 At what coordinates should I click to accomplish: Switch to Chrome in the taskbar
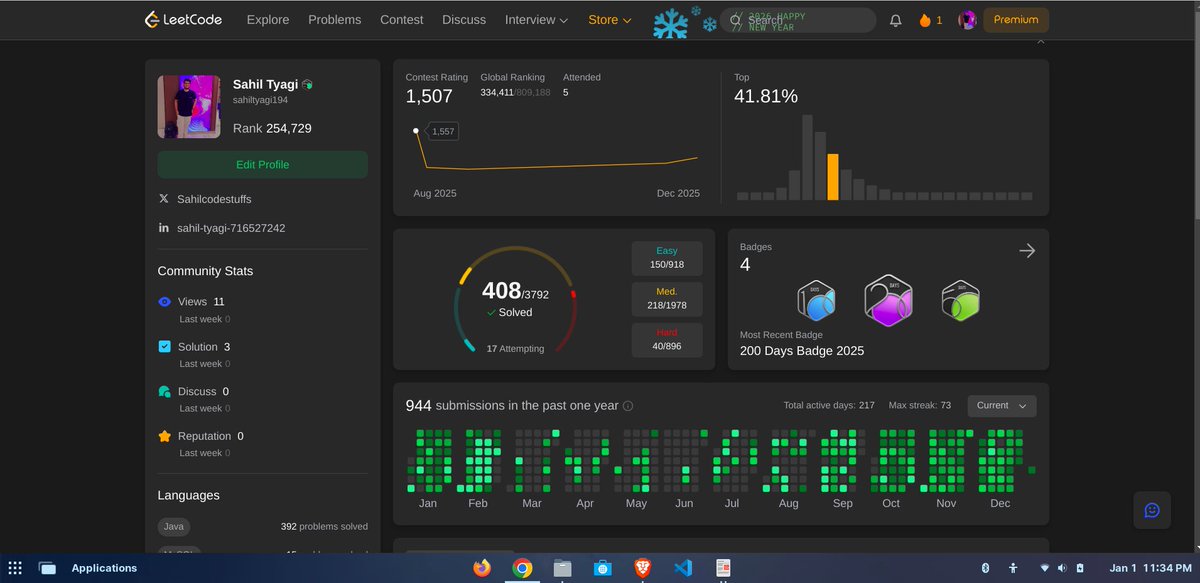(522, 568)
